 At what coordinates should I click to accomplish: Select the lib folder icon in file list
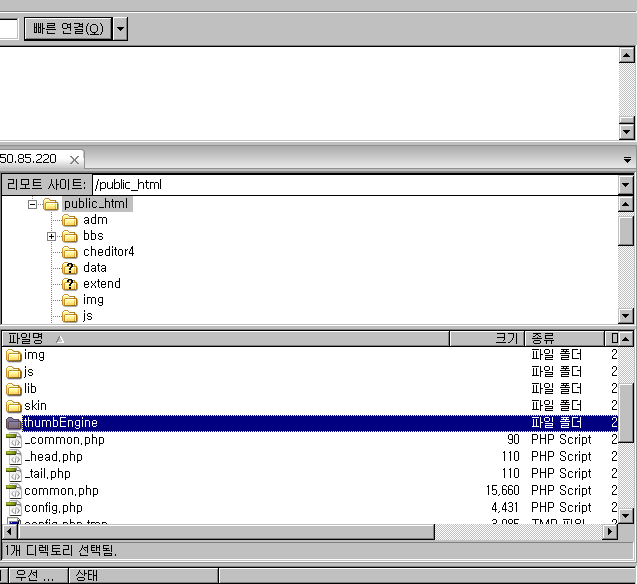coord(14,389)
